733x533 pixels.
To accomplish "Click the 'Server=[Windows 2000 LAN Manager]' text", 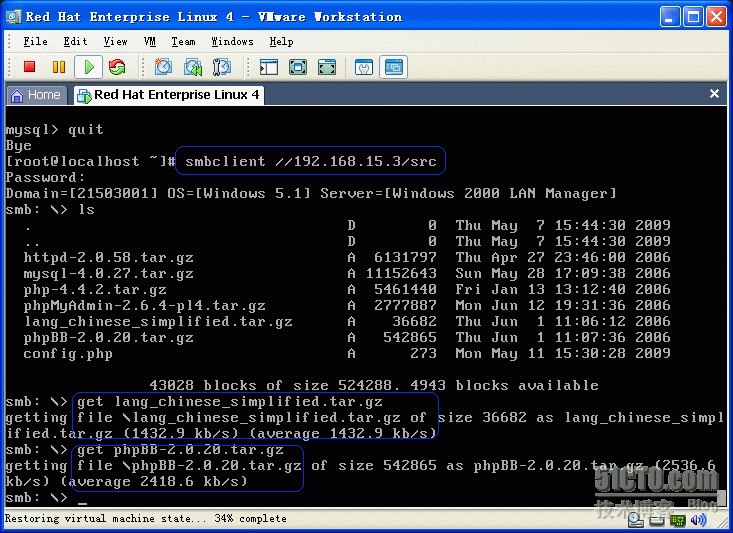I will click(x=468, y=194).
